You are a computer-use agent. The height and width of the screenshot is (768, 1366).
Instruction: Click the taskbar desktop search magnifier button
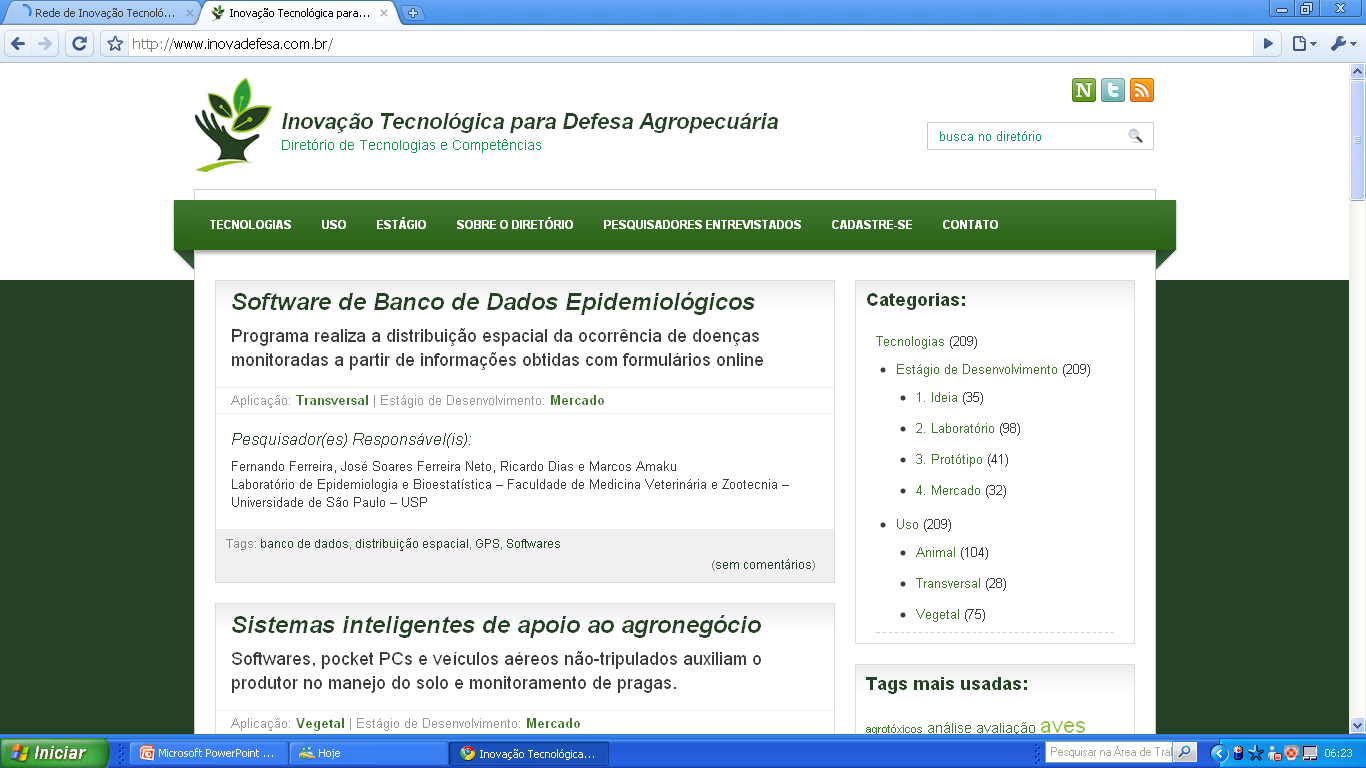(x=1185, y=752)
